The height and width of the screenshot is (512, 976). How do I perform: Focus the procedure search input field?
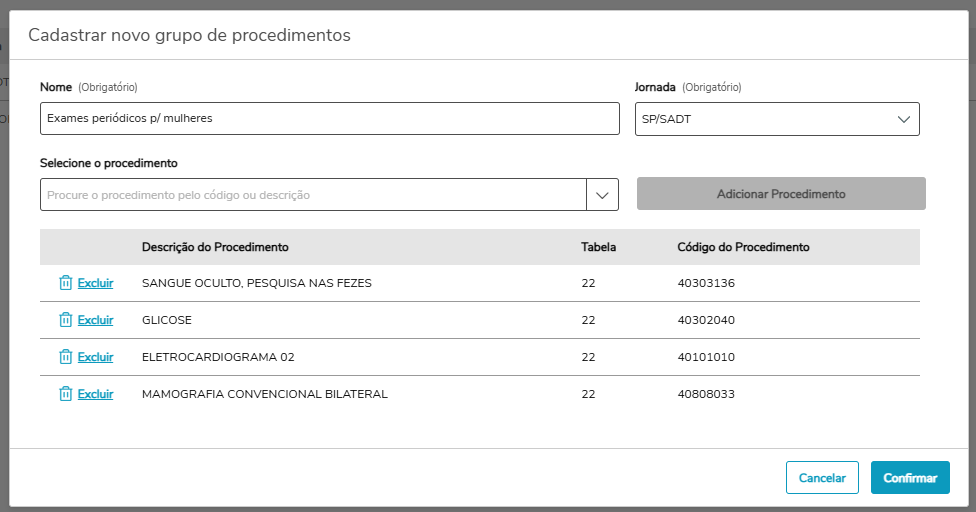[313, 195]
